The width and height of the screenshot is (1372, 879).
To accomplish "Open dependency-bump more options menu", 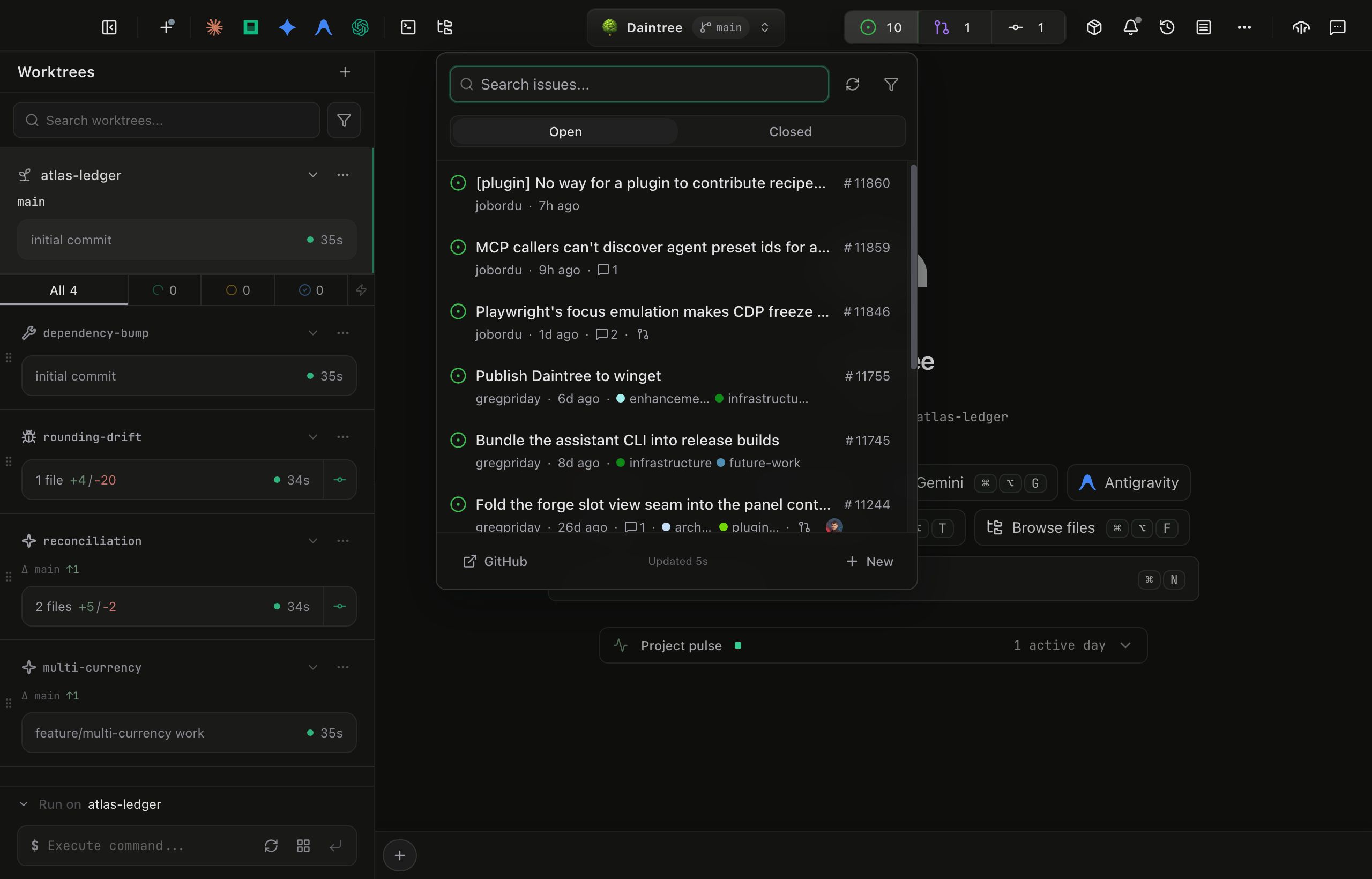I will tap(342, 333).
